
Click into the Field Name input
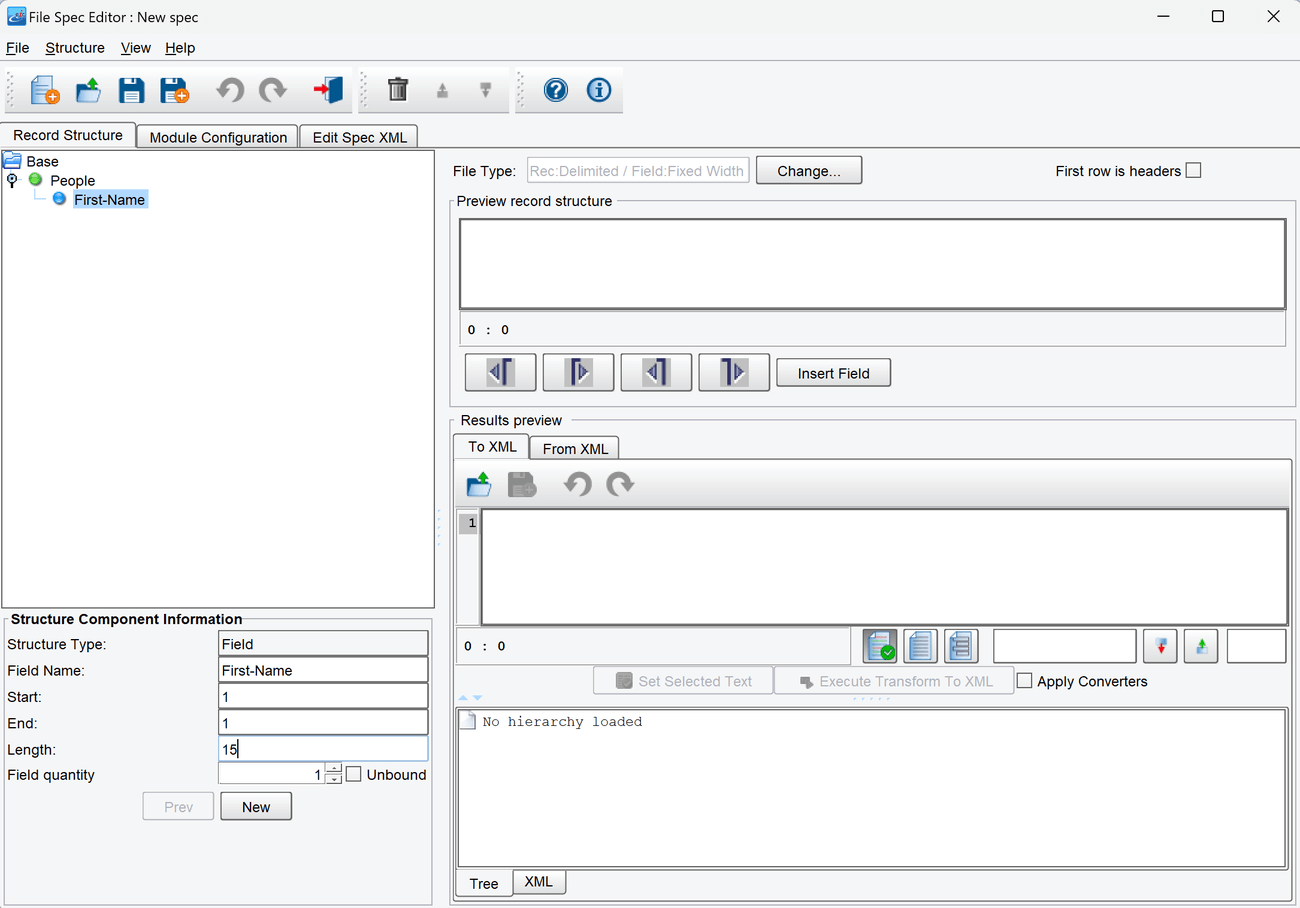pos(323,670)
